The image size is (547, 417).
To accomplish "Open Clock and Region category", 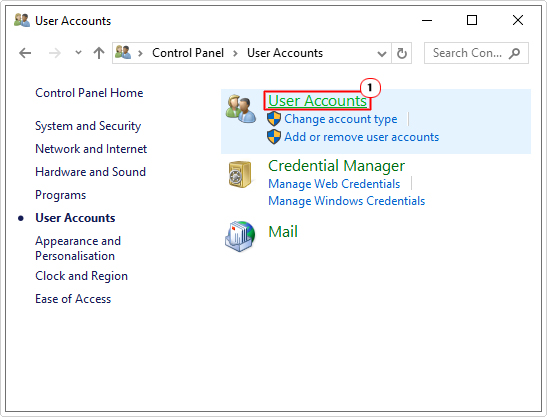I will click(x=81, y=276).
